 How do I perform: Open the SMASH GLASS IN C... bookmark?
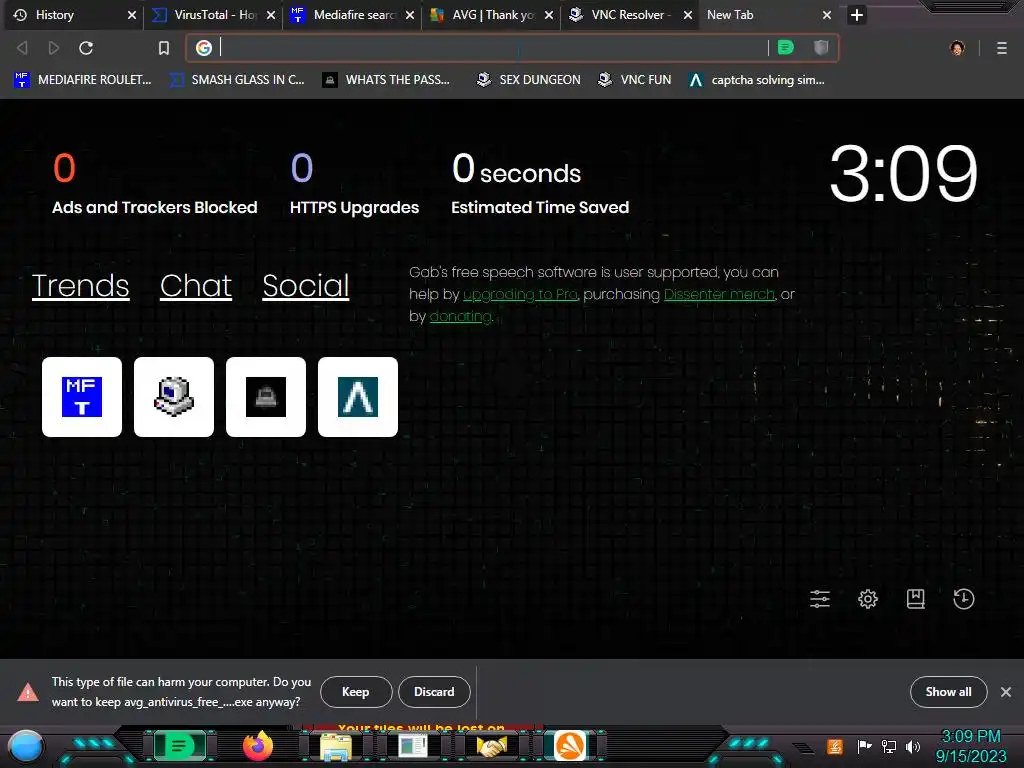coord(236,80)
